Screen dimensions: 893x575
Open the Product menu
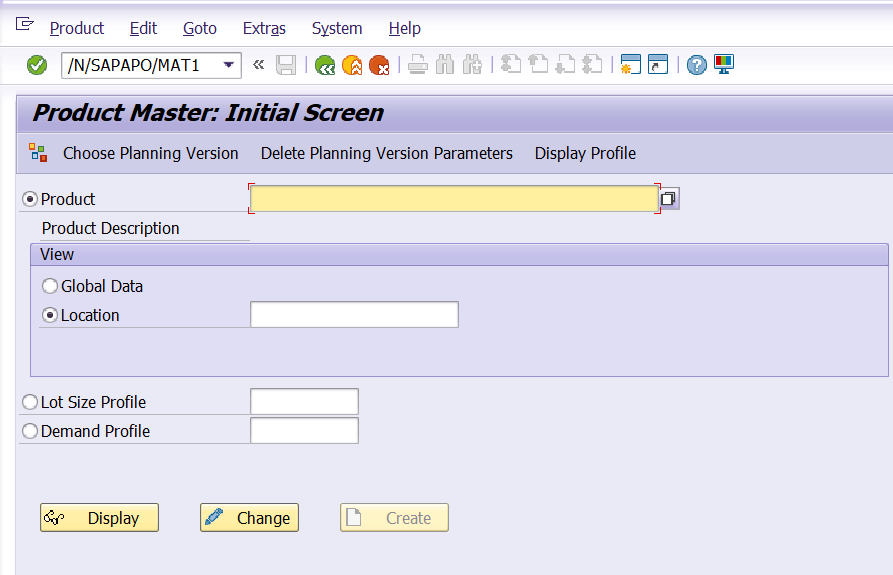point(77,28)
